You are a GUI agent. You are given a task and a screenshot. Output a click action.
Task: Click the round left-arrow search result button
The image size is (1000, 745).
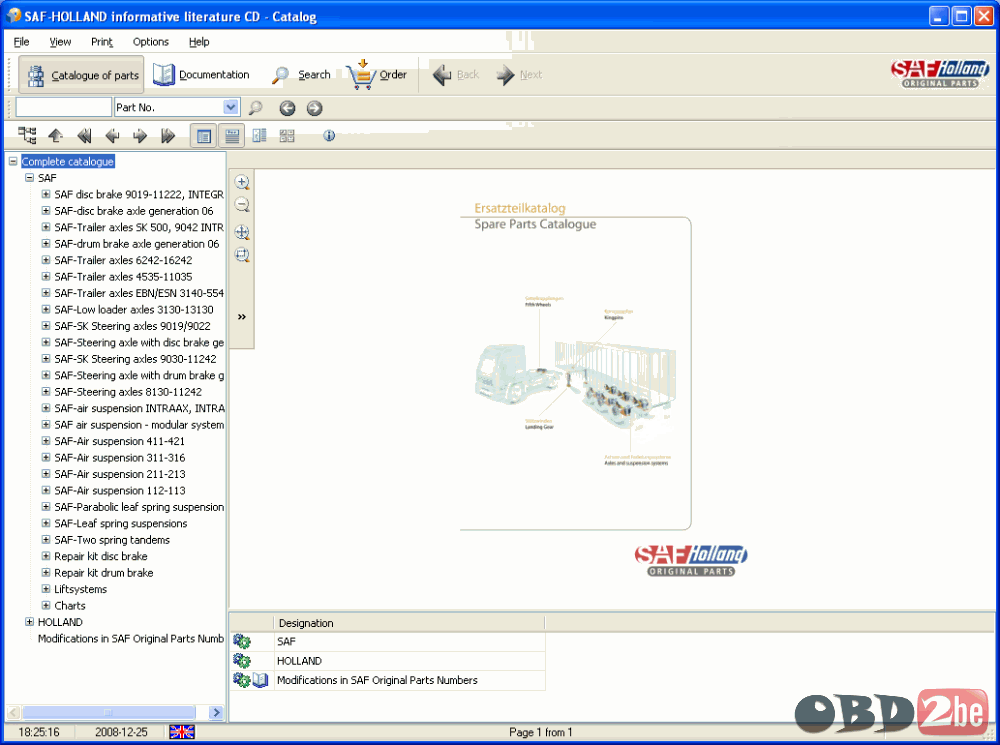[288, 108]
